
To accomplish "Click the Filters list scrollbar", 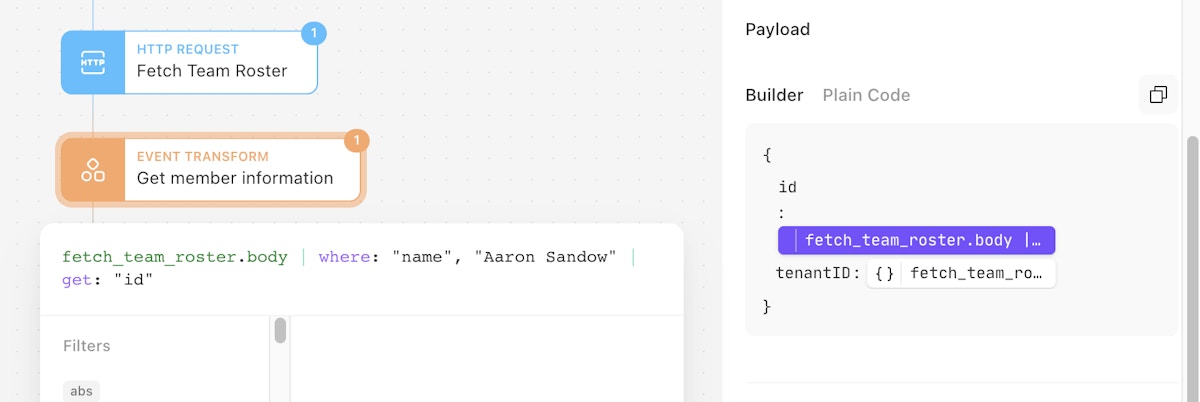I will pos(280,331).
